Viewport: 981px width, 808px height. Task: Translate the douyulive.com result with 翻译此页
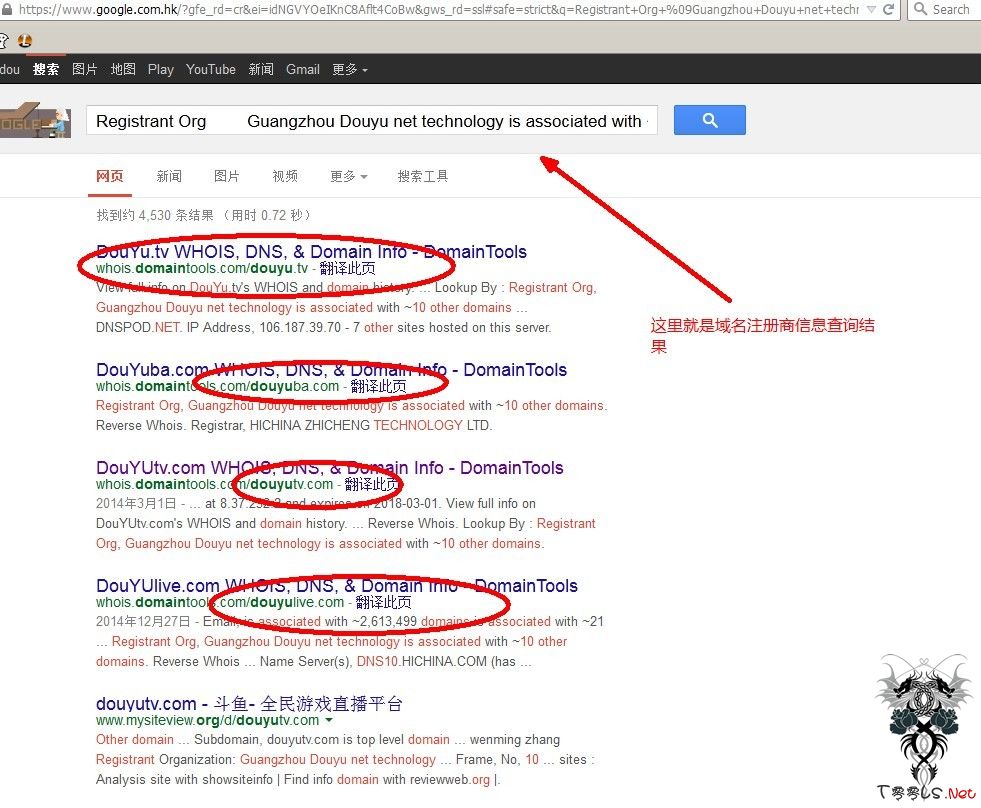pyautogui.click(x=384, y=602)
